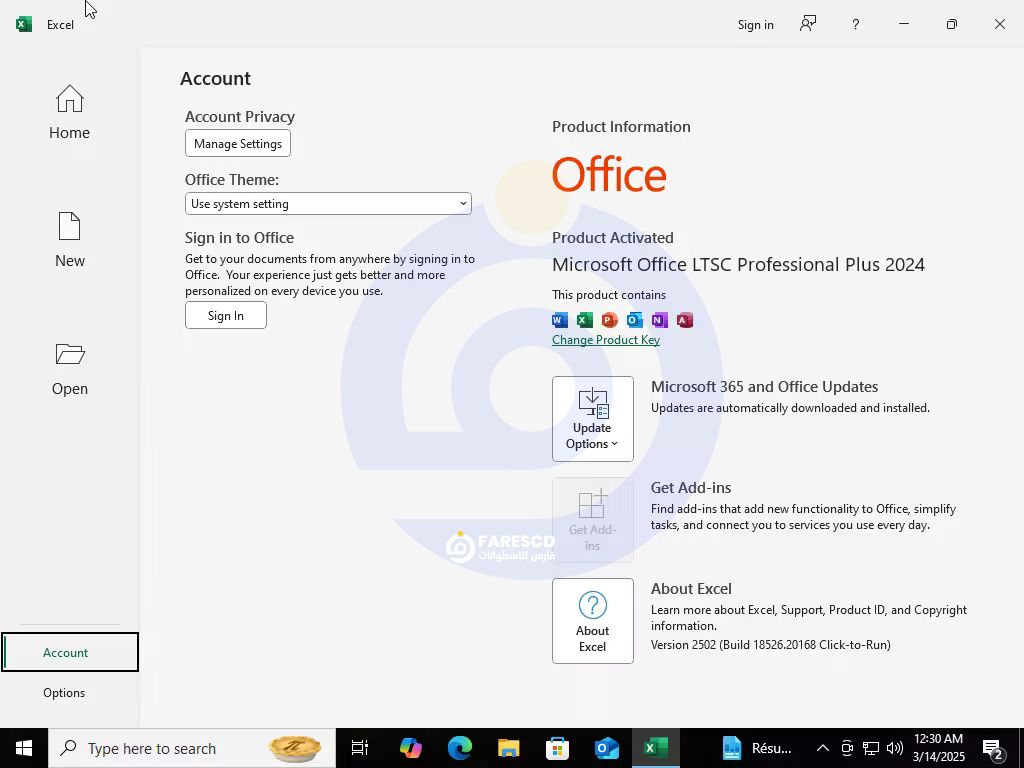Image resolution: width=1024 pixels, height=768 pixels.
Task: Click the Manage Settings button
Action: tap(238, 143)
